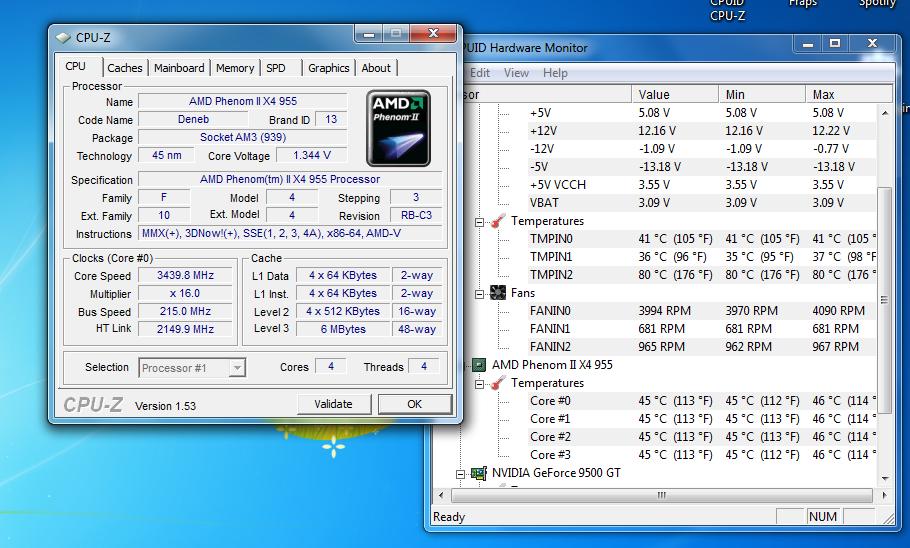Click the Level 3 cache value 6 MBytes
Screen dimensions: 910x548
(x=343, y=329)
